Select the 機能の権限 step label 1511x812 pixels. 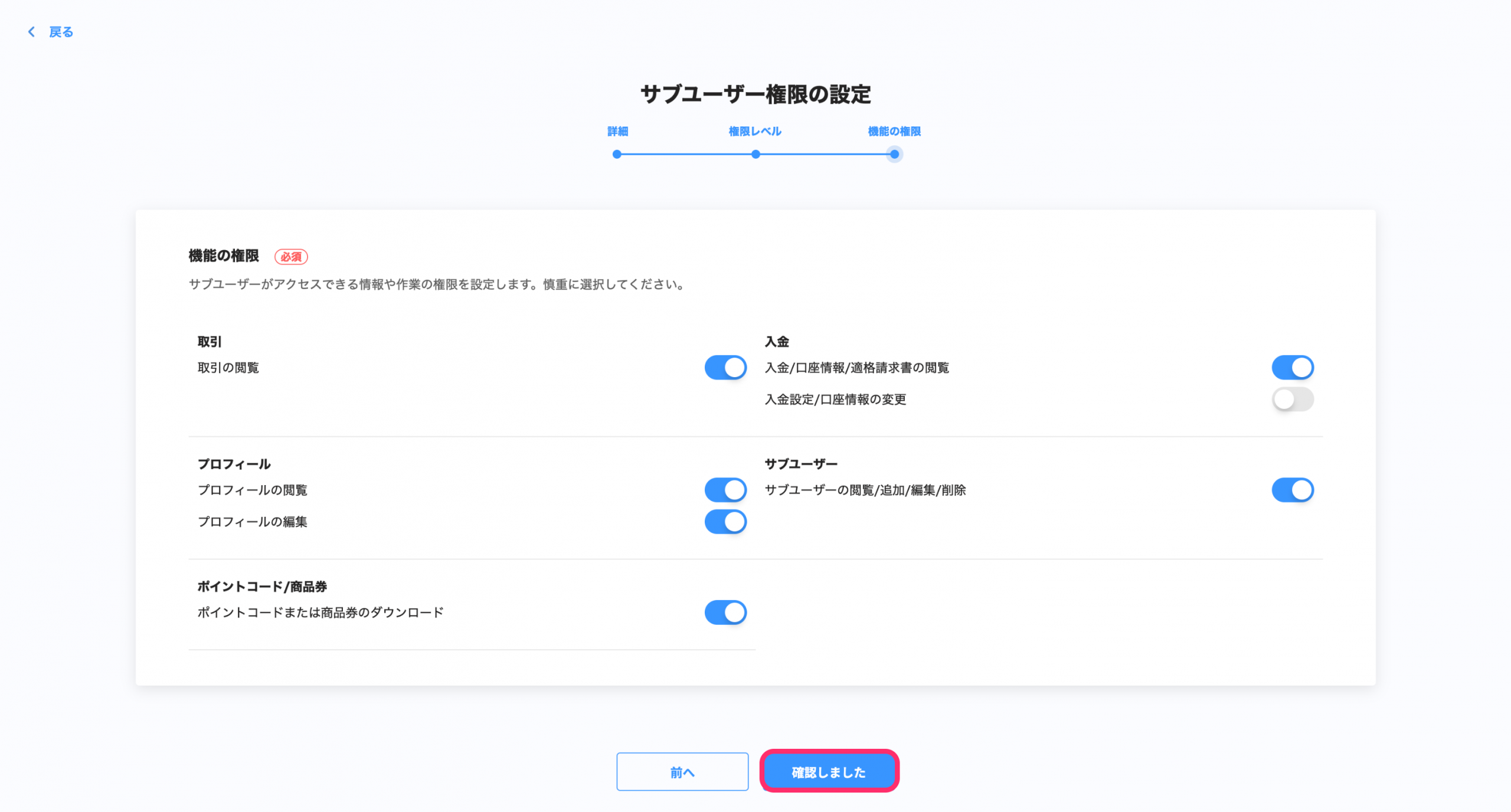pos(894,131)
